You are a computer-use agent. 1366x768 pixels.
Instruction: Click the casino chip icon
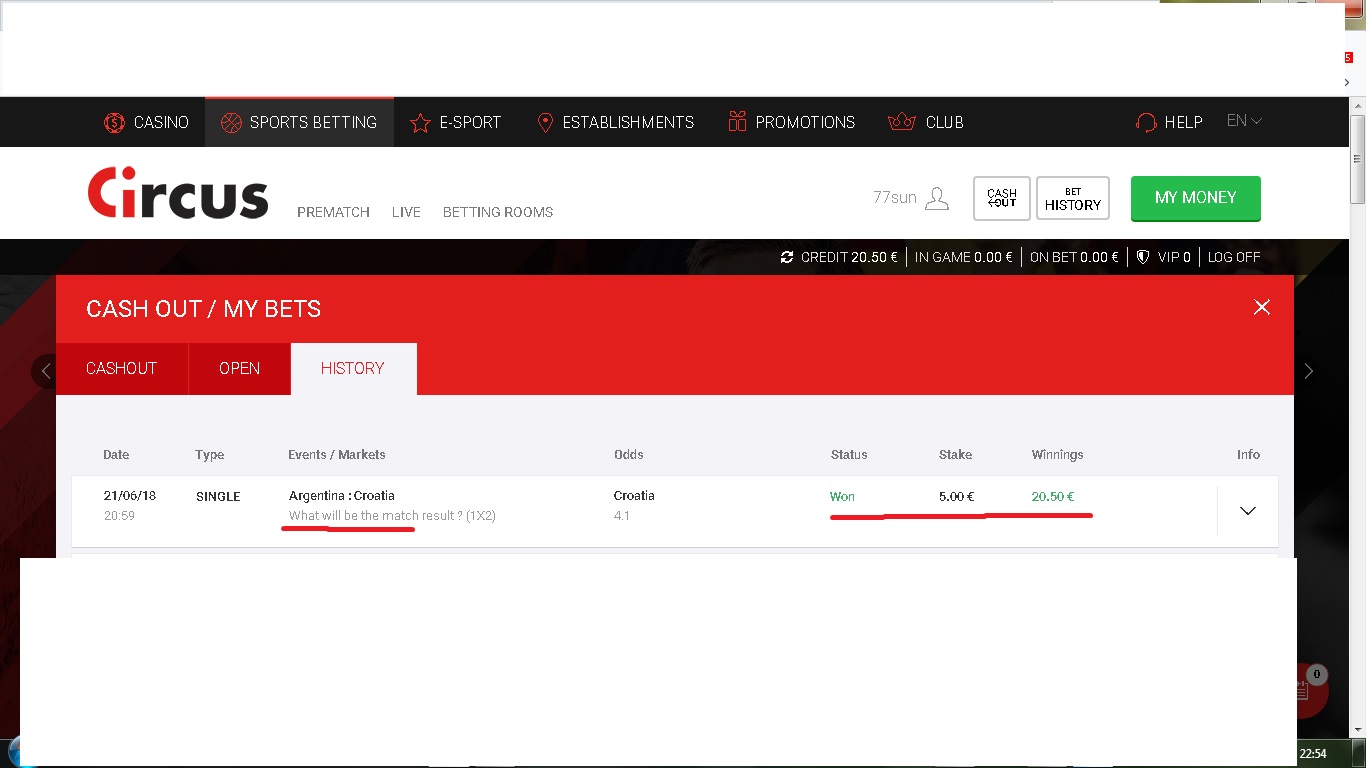[114, 122]
